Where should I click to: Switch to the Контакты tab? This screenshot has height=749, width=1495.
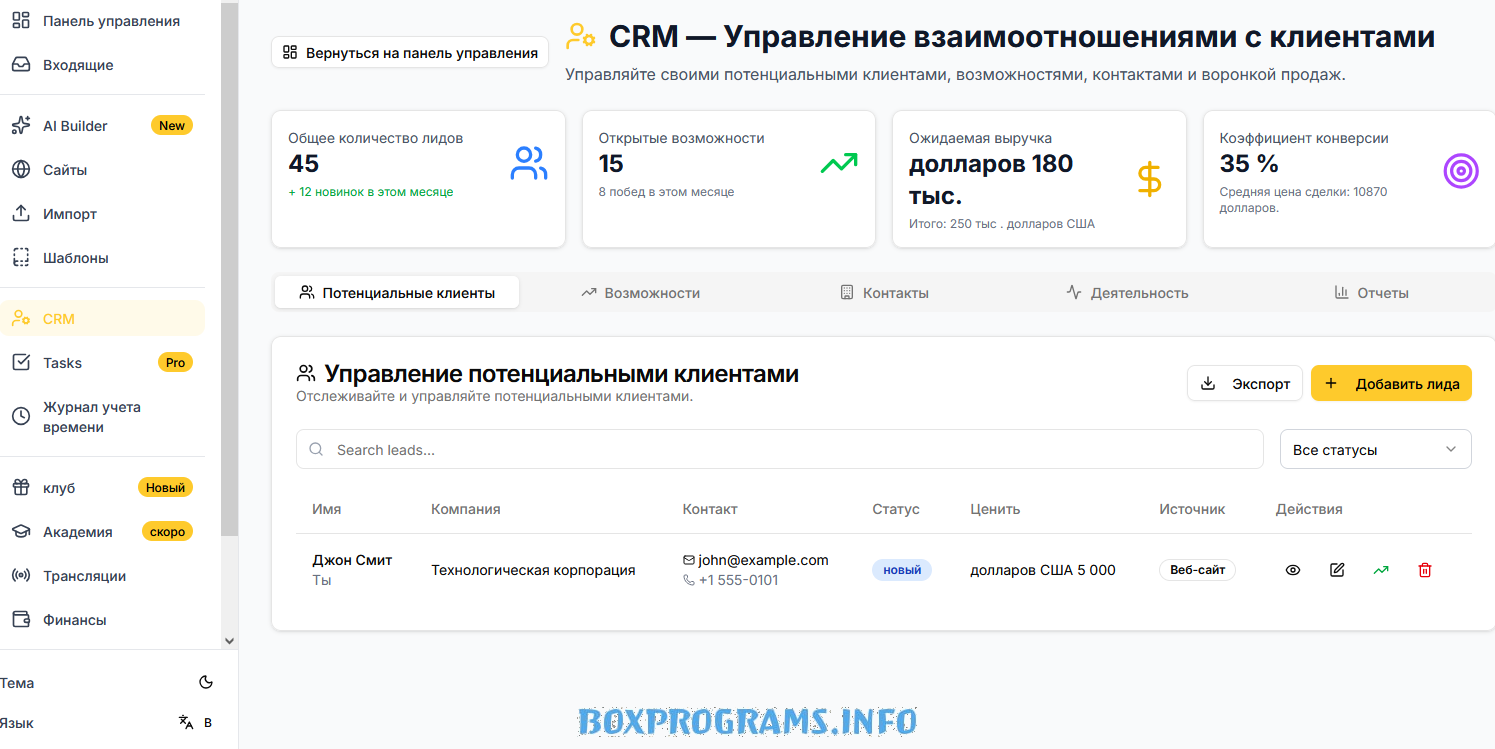pos(884,293)
